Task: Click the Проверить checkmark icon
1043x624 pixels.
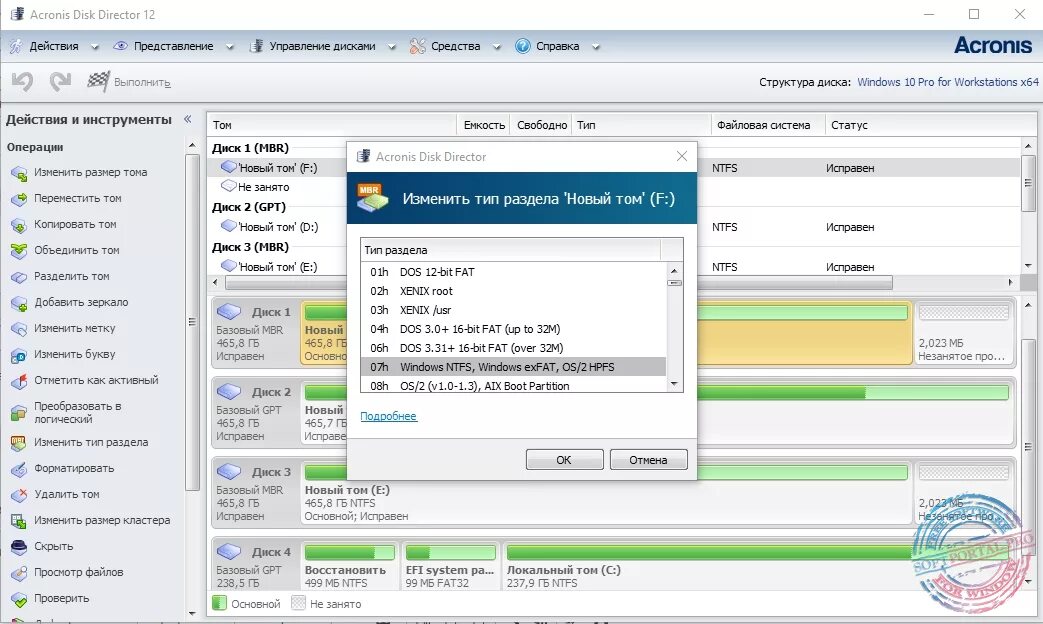Action: click(19, 599)
